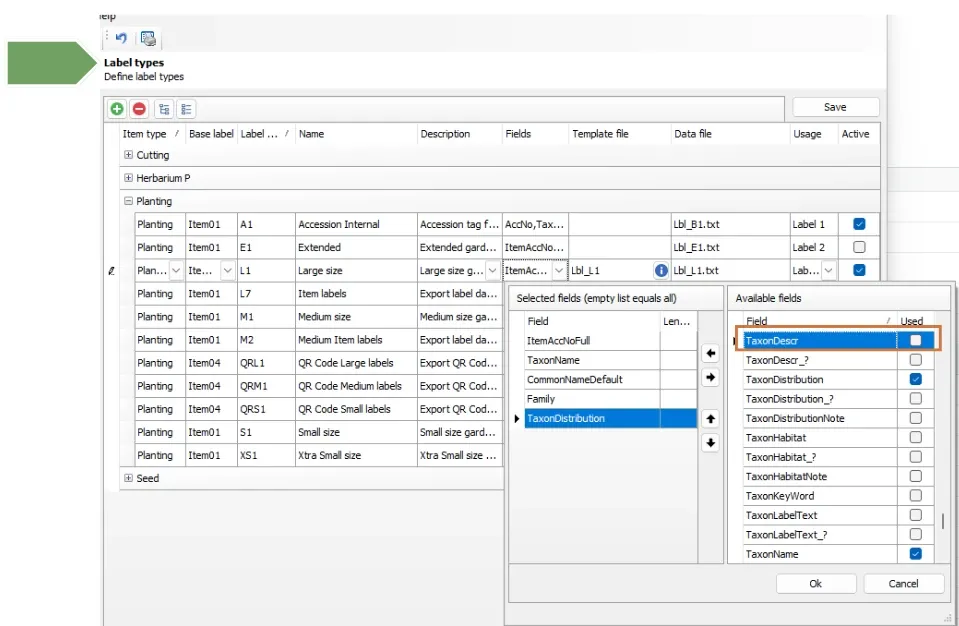Uncheck the Used box for TaxonName
This screenshot has height=626, width=959.
tap(915, 553)
